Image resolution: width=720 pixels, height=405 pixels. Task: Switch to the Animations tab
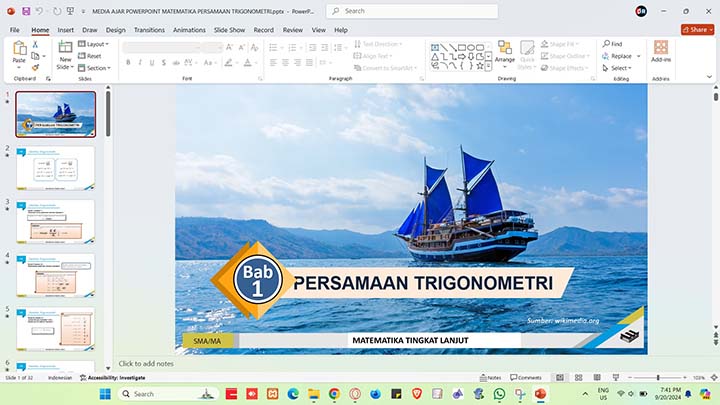pyautogui.click(x=189, y=30)
